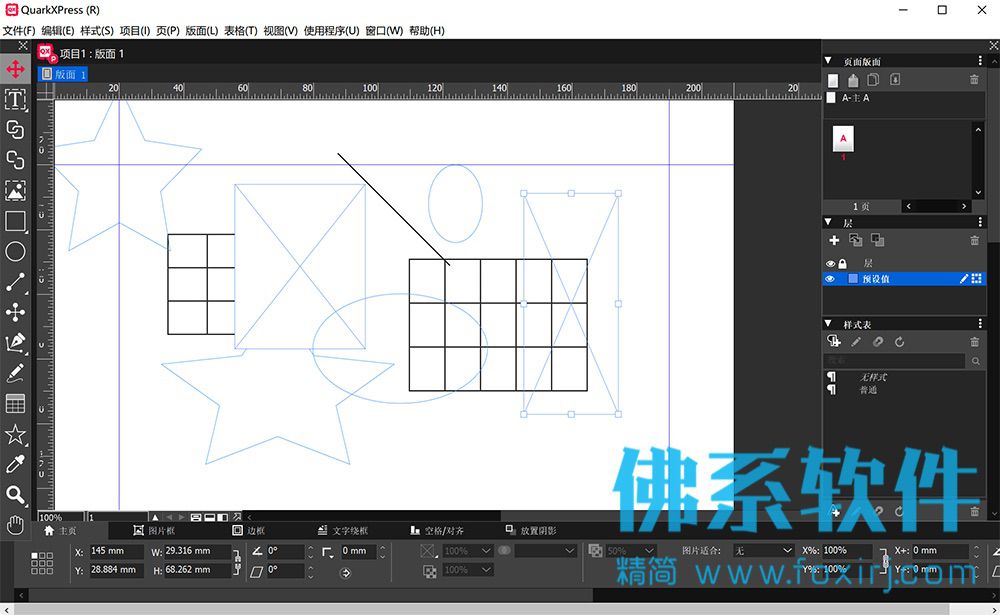Viewport: 1000px width, 615px height.
Task: Hide the 预设值 layer visibility eye
Action: [830, 279]
